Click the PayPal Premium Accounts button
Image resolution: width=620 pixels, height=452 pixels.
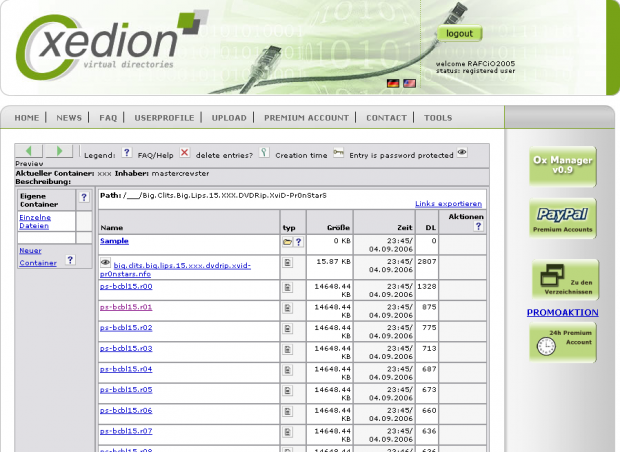pyautogui.click(x=563, y=218)
